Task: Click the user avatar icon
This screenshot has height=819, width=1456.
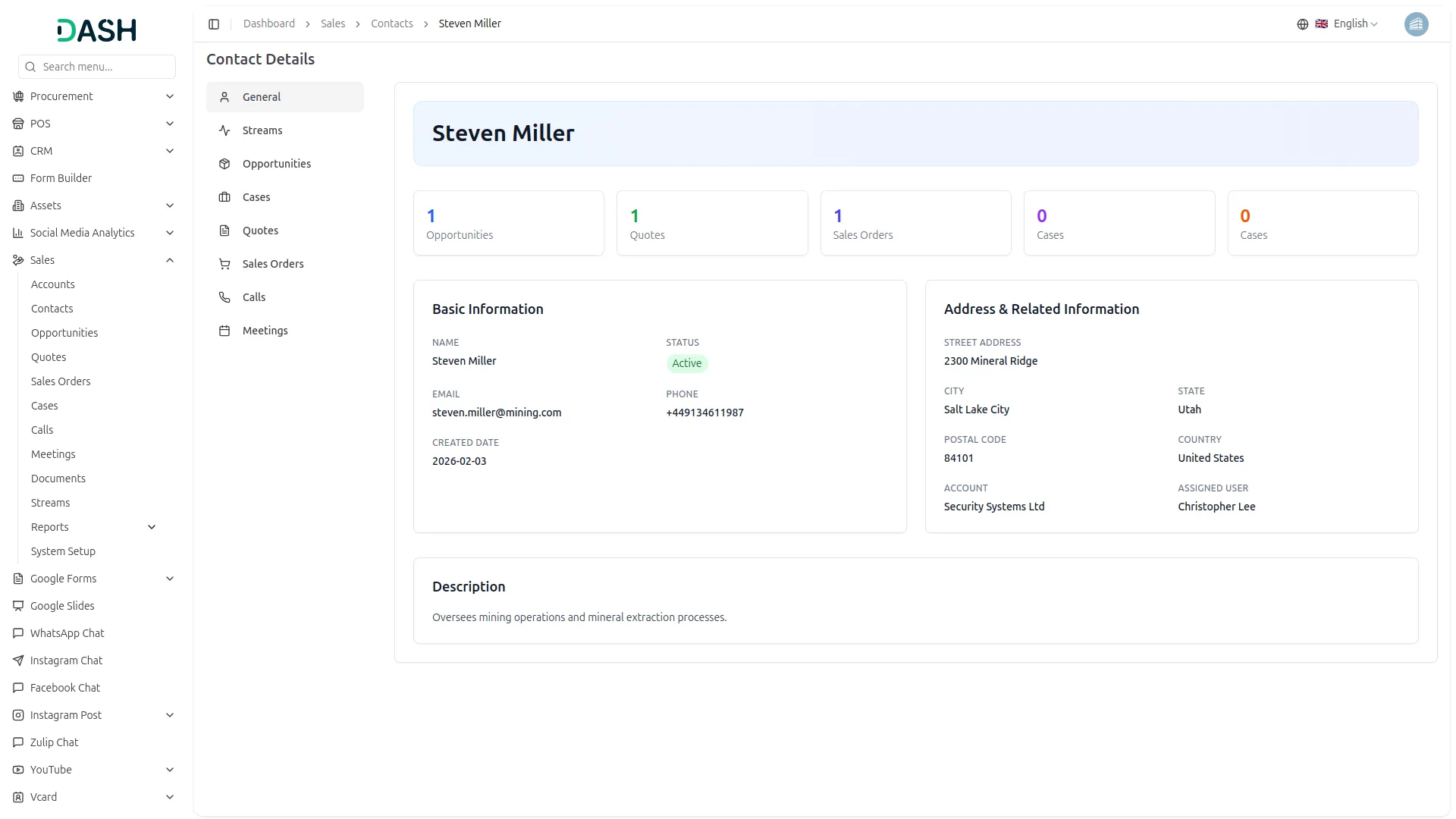Action: coord(1416,24)
